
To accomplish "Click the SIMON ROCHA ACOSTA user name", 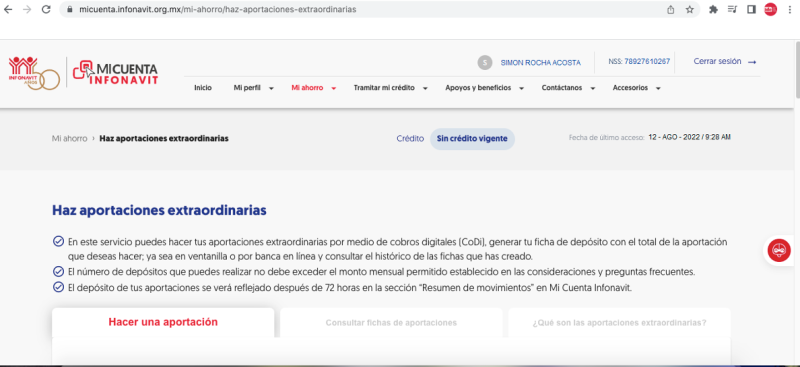I will [x=540, y=63].
